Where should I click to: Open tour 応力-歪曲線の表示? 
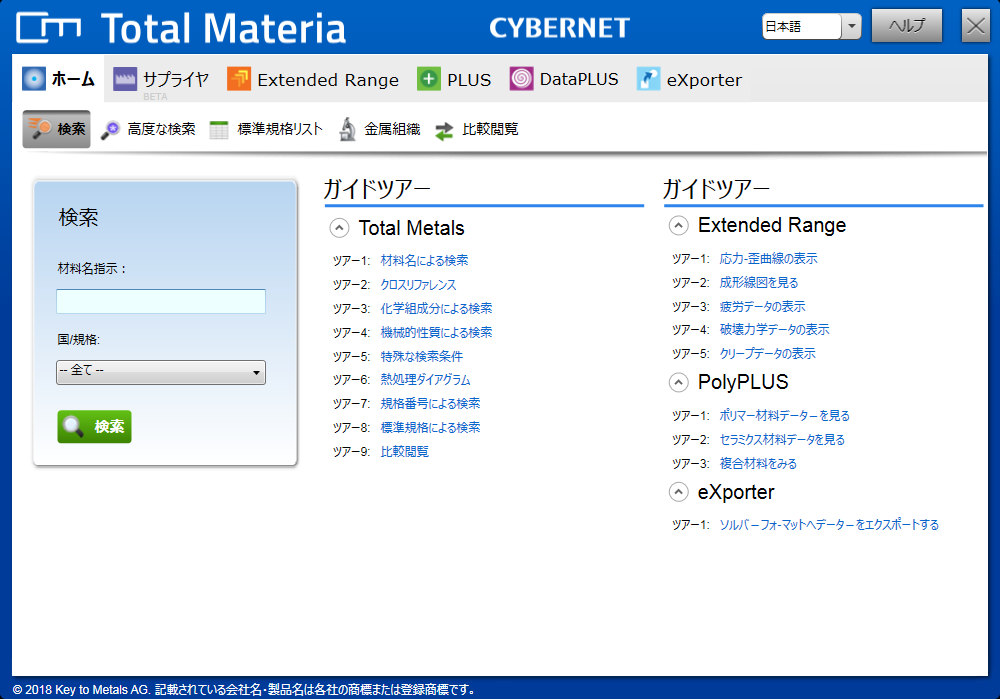tap(768, 258)
